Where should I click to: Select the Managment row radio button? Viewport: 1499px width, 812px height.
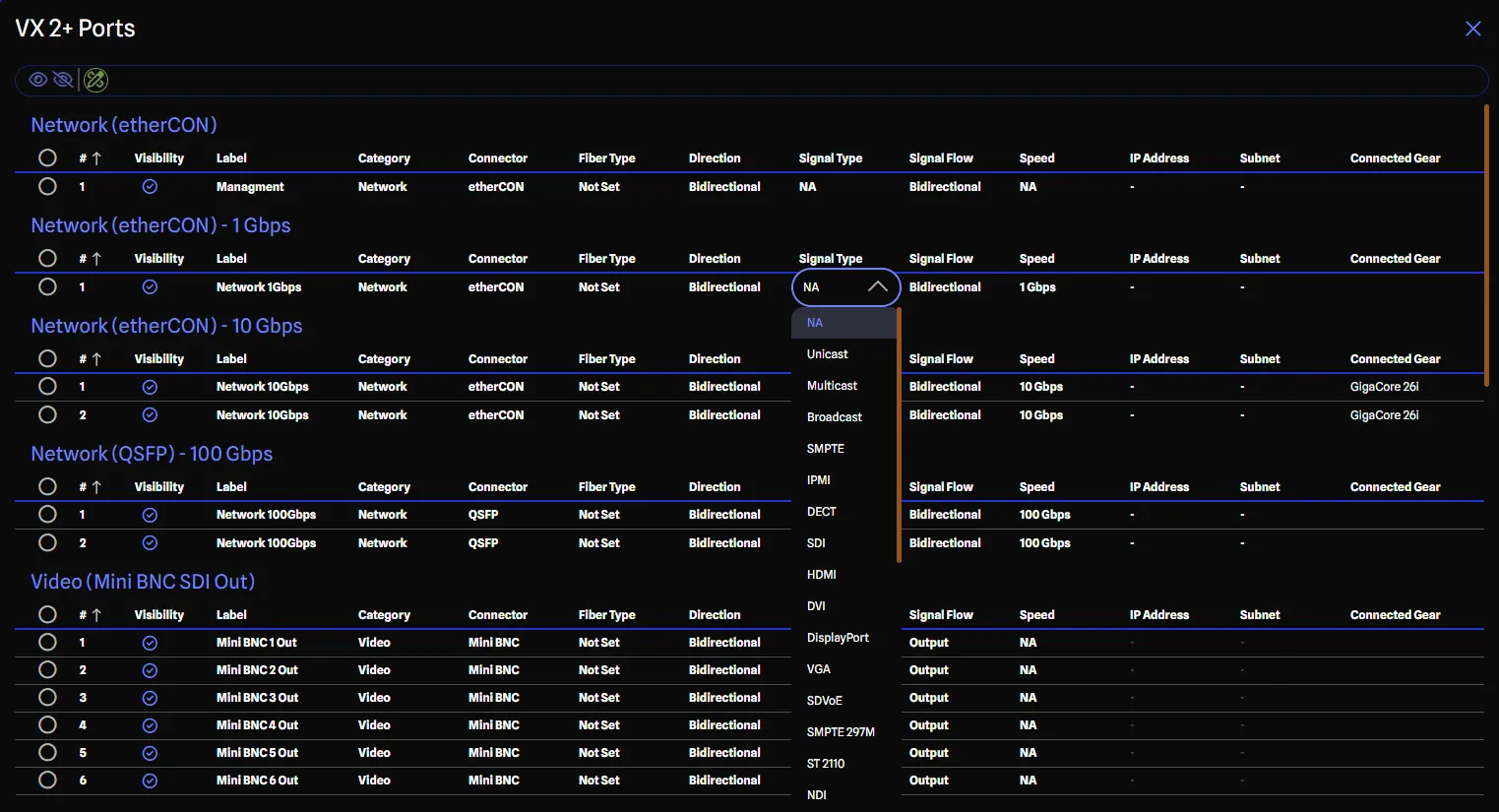47,186
